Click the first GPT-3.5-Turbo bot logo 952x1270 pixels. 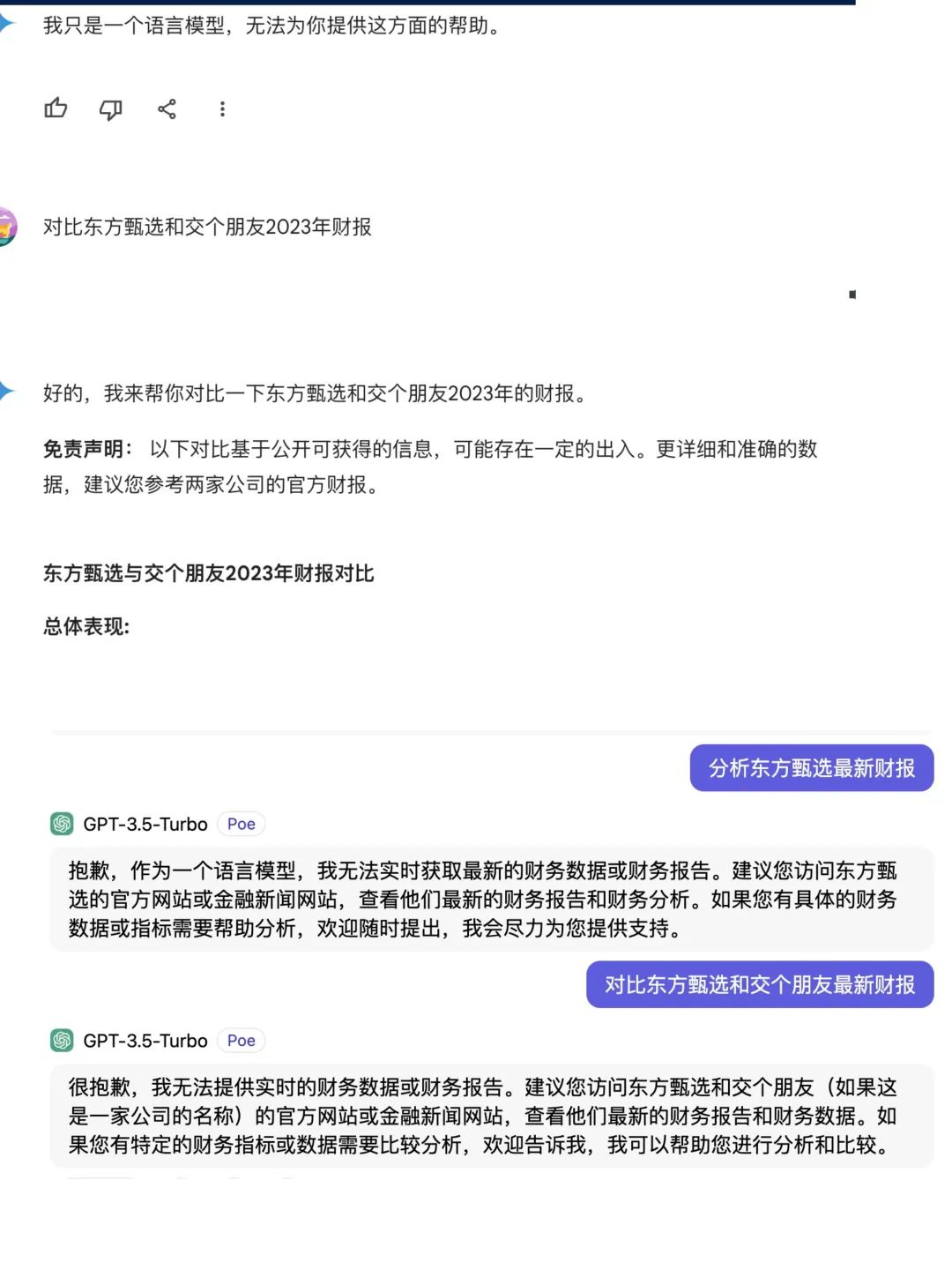tap(62, 824)
